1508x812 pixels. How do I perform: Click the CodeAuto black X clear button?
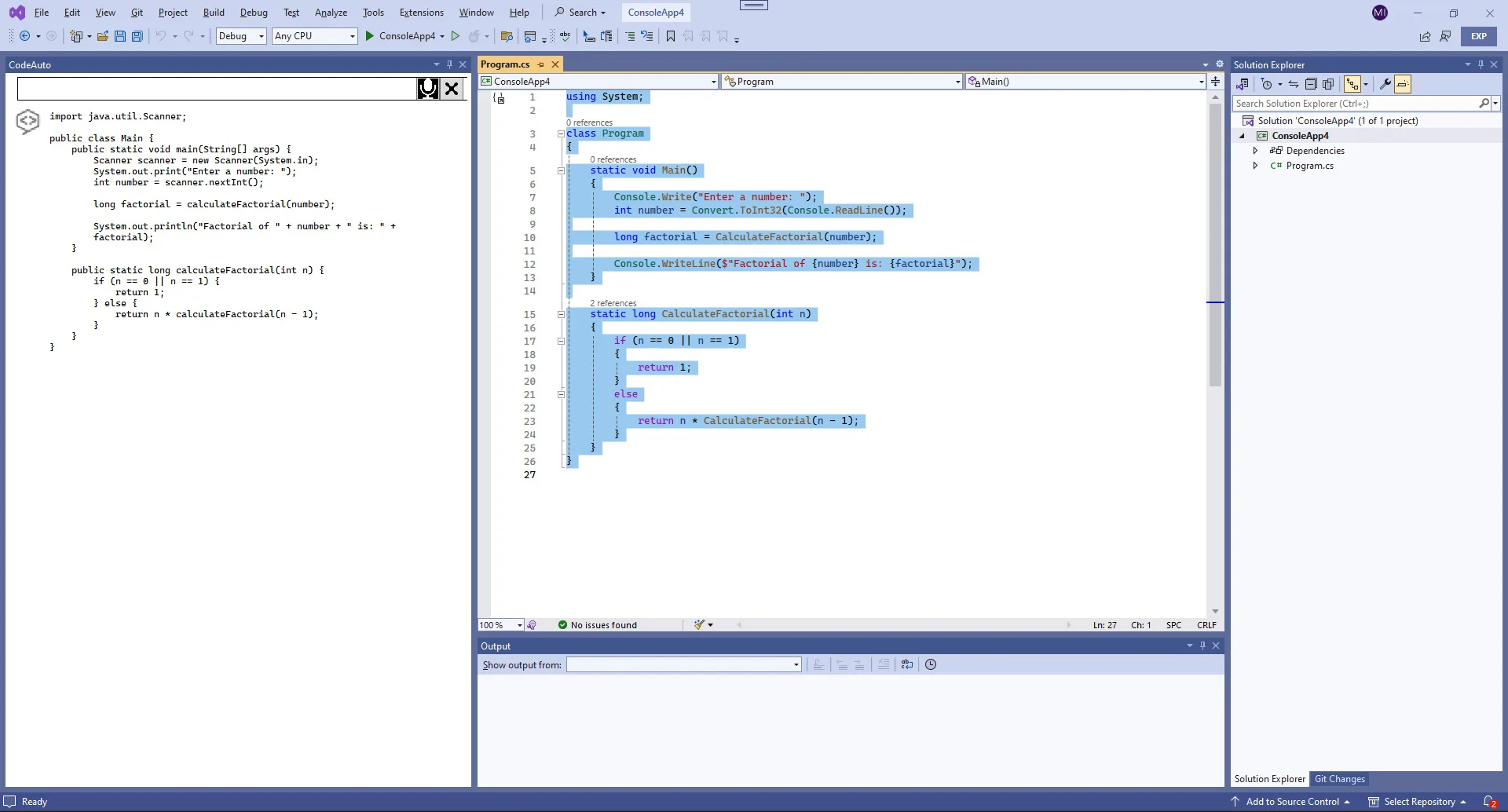[x=452, y=89]
